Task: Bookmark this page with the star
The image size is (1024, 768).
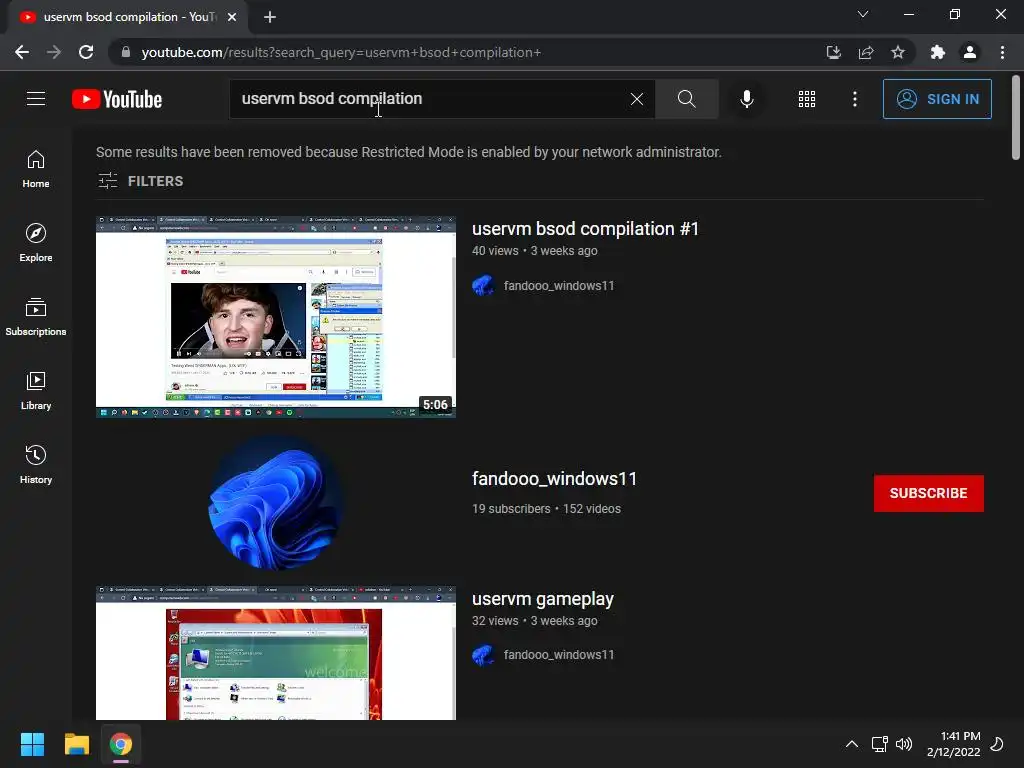Action: pos(898,52)
